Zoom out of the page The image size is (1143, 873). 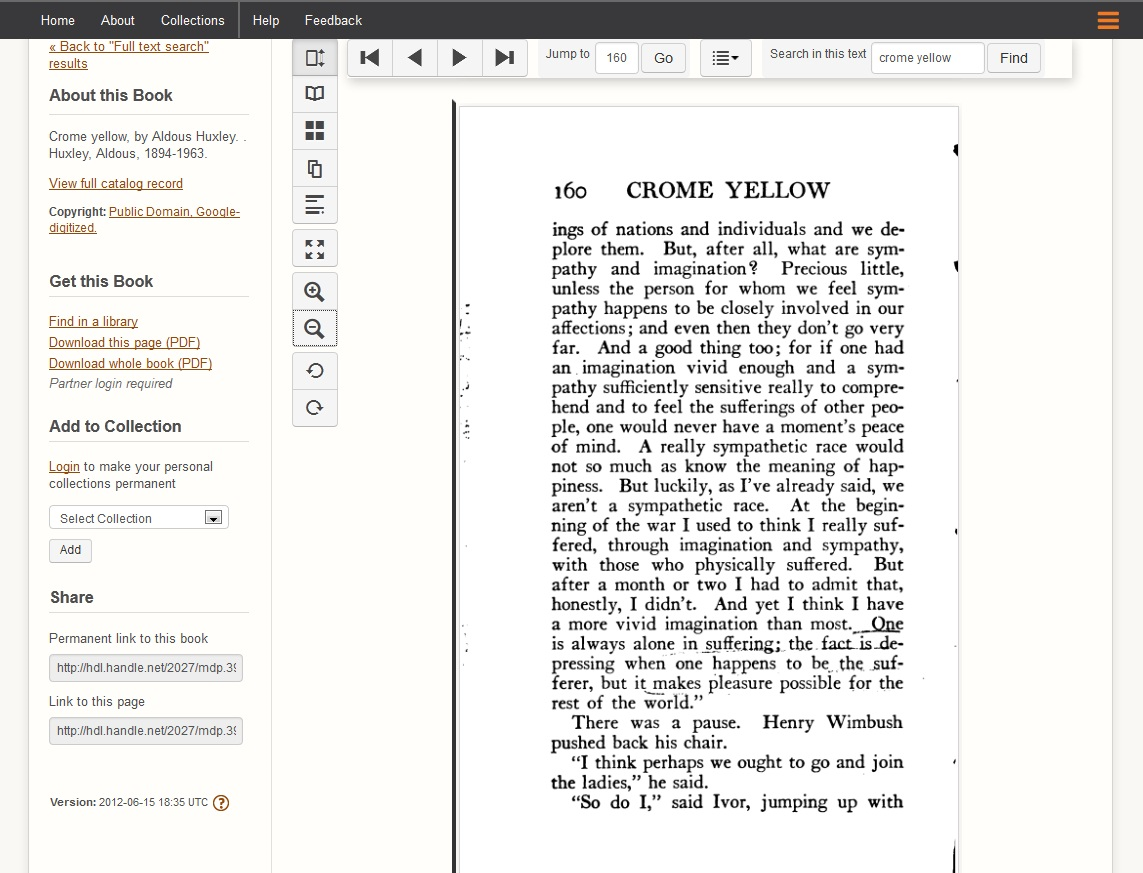[315, 329]
